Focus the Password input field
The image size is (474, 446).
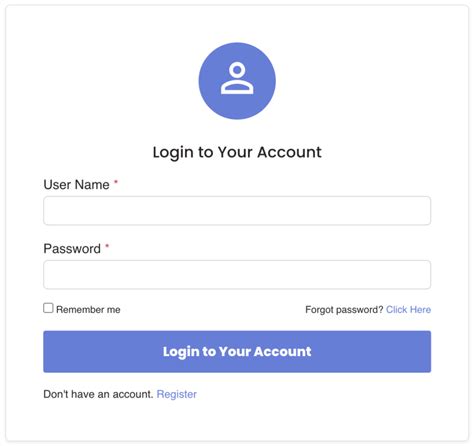(237, 275)
